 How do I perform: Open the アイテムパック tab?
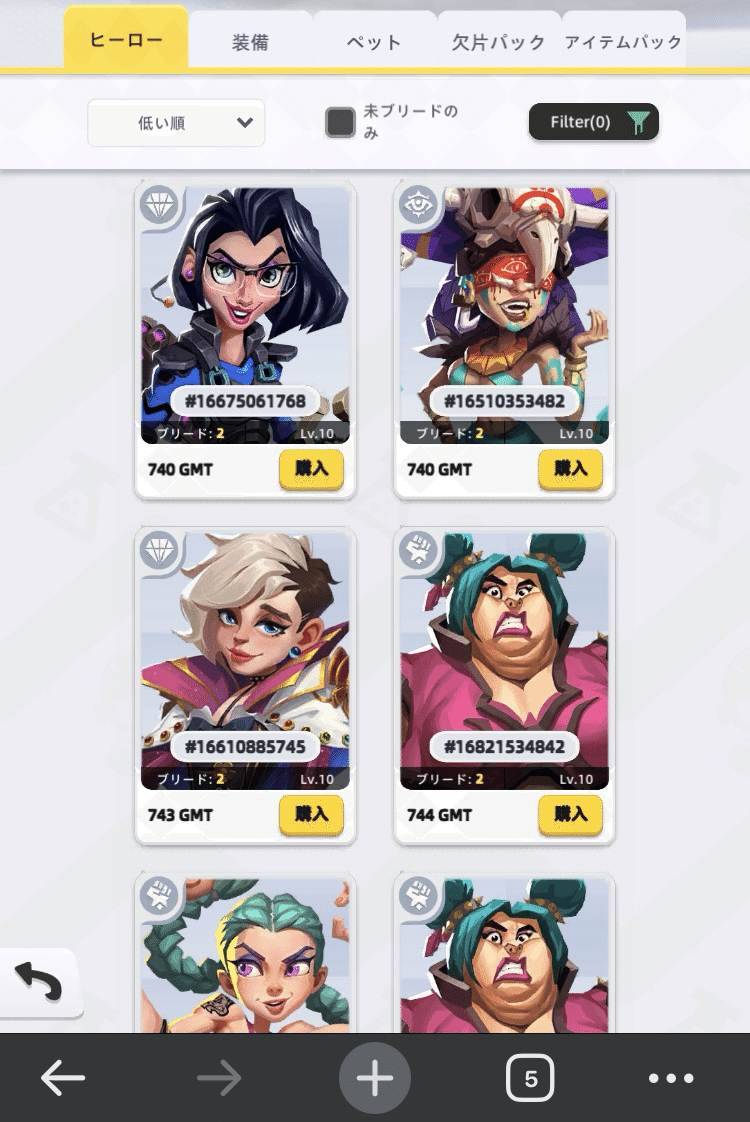623,42
